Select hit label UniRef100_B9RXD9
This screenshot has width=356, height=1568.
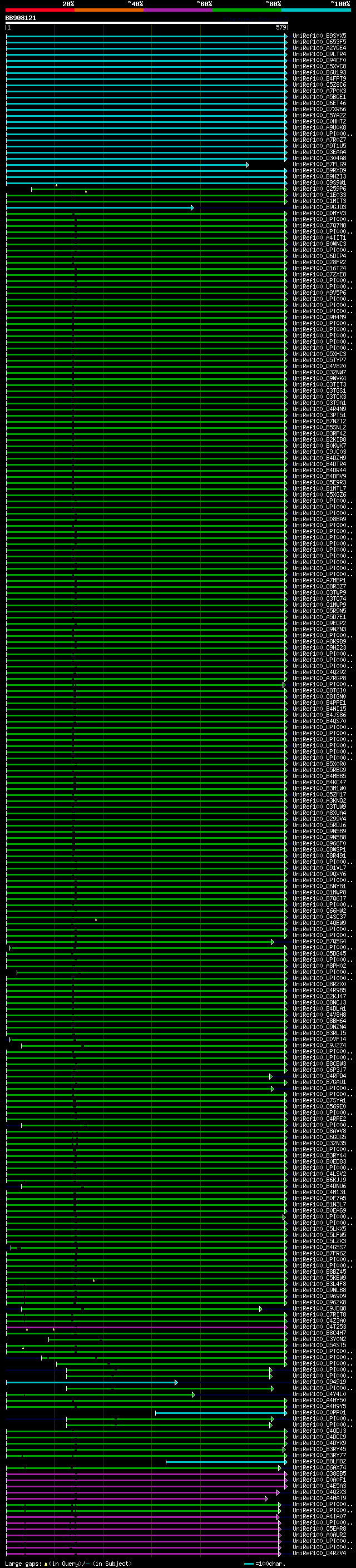point(319,170)
